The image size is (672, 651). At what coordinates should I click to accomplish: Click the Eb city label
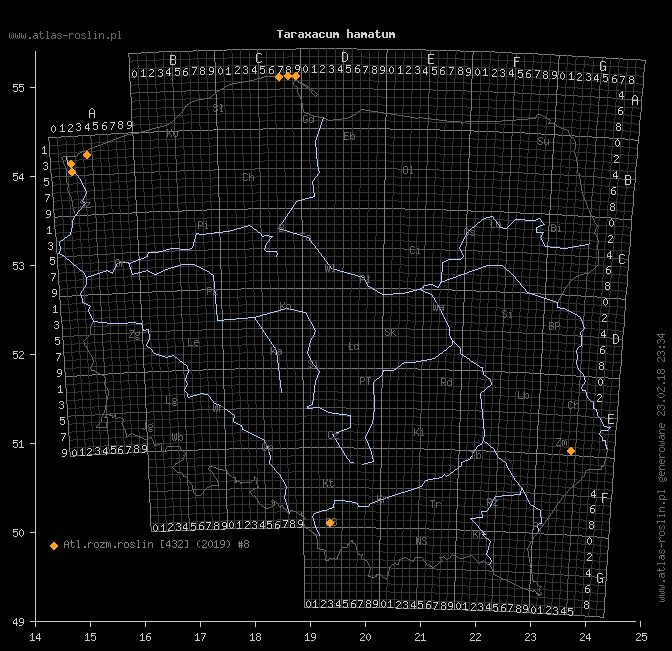point(349,136)
